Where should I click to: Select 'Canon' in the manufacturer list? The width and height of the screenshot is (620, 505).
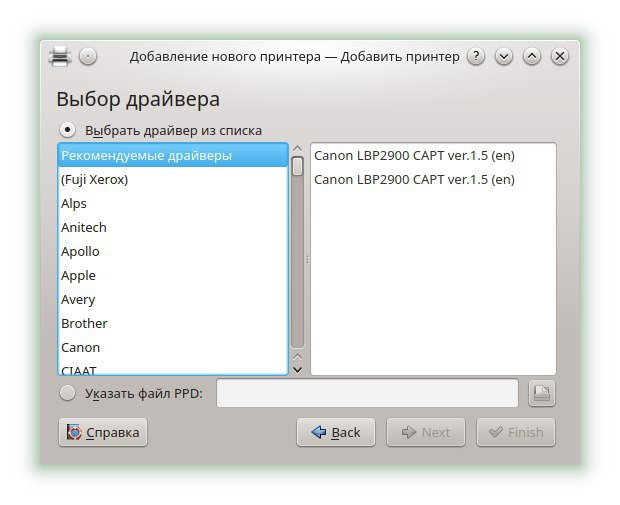tap(173, 347)
